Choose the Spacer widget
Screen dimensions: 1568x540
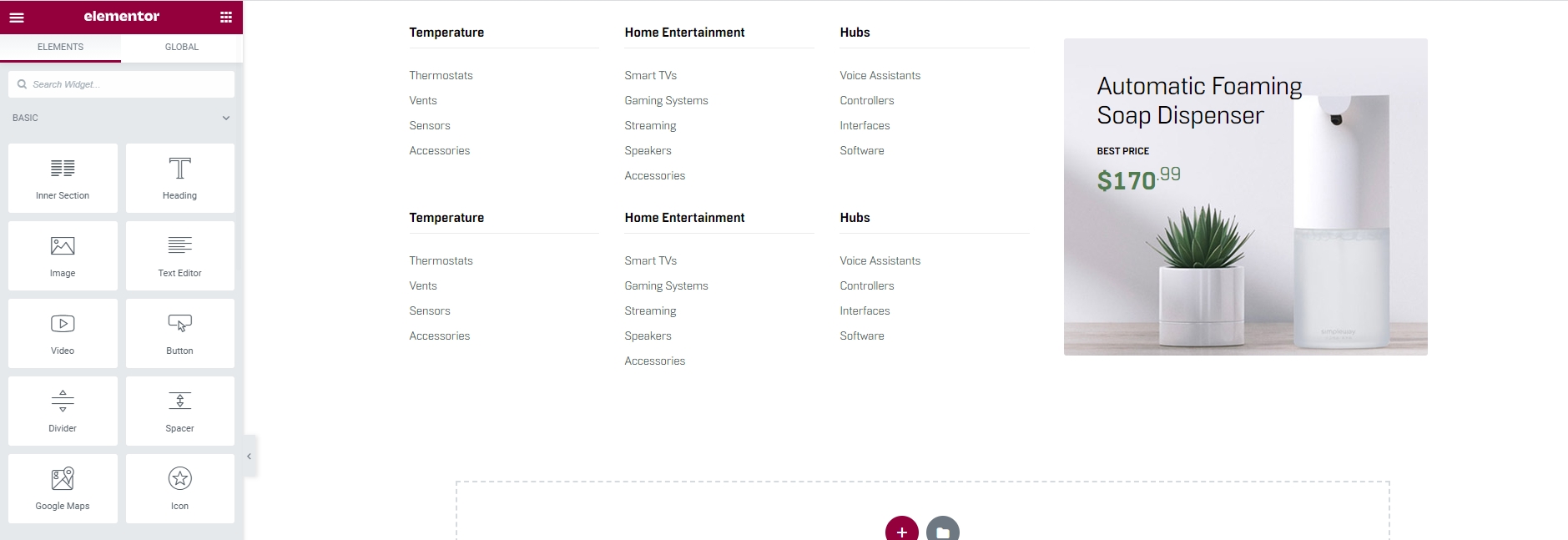179,411
